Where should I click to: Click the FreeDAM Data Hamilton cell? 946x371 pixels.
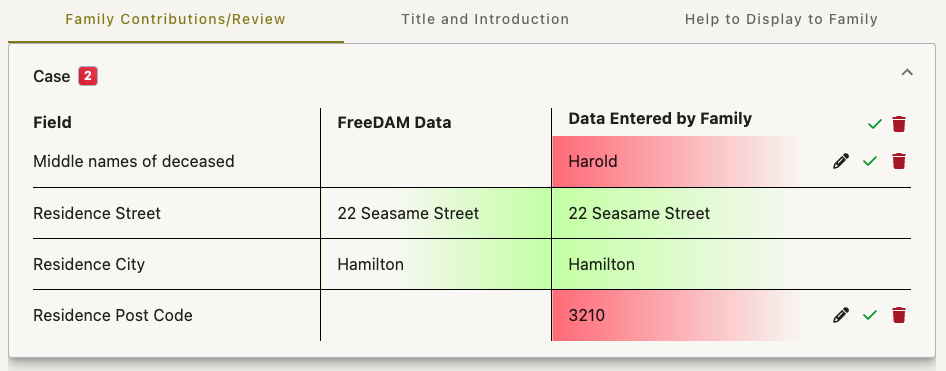tap(436, 264)
